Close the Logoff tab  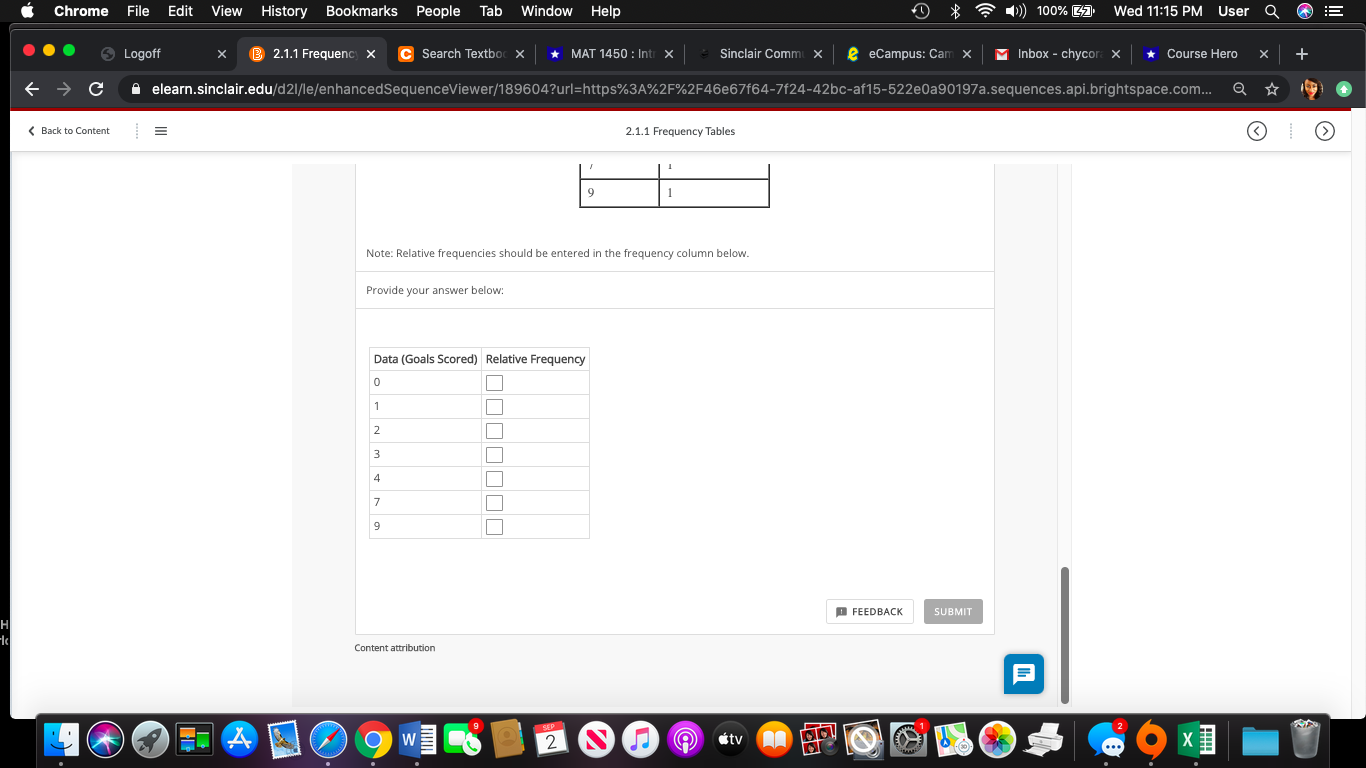[221, 54]
